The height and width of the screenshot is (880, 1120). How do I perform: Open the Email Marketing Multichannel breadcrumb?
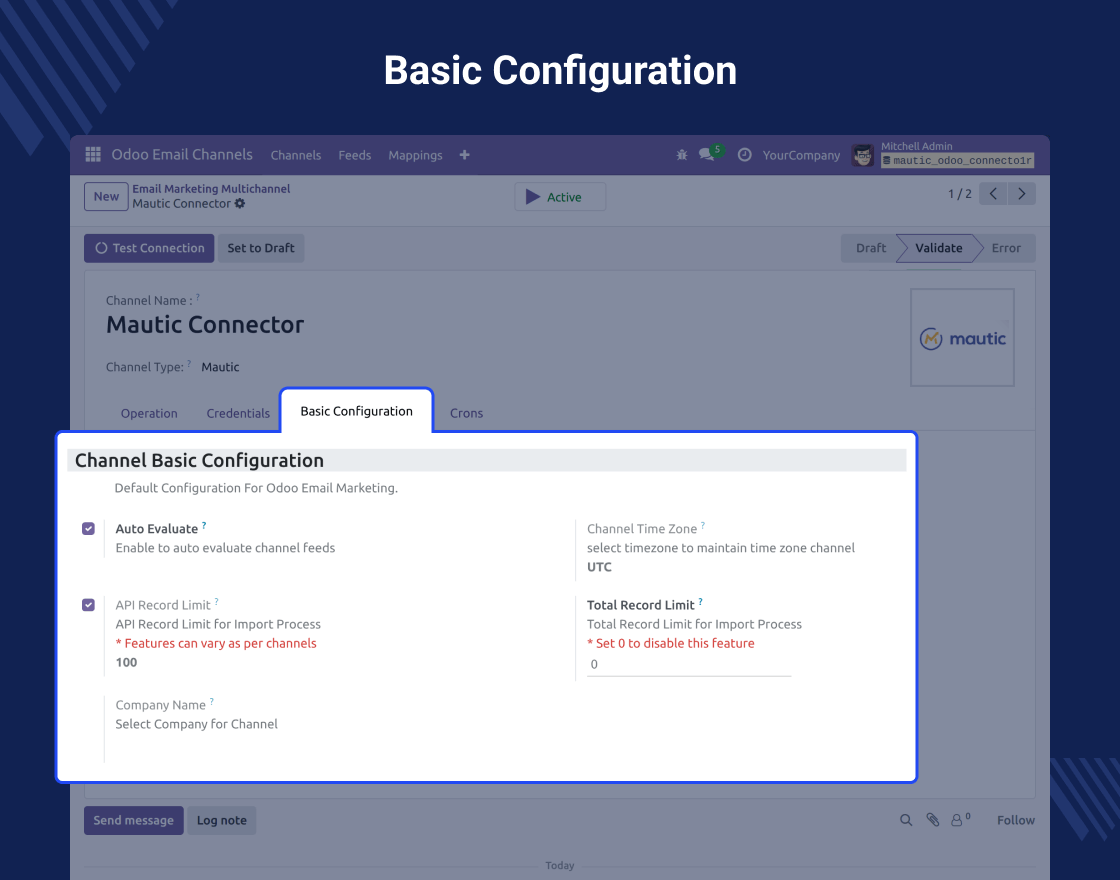pos(211,189)
